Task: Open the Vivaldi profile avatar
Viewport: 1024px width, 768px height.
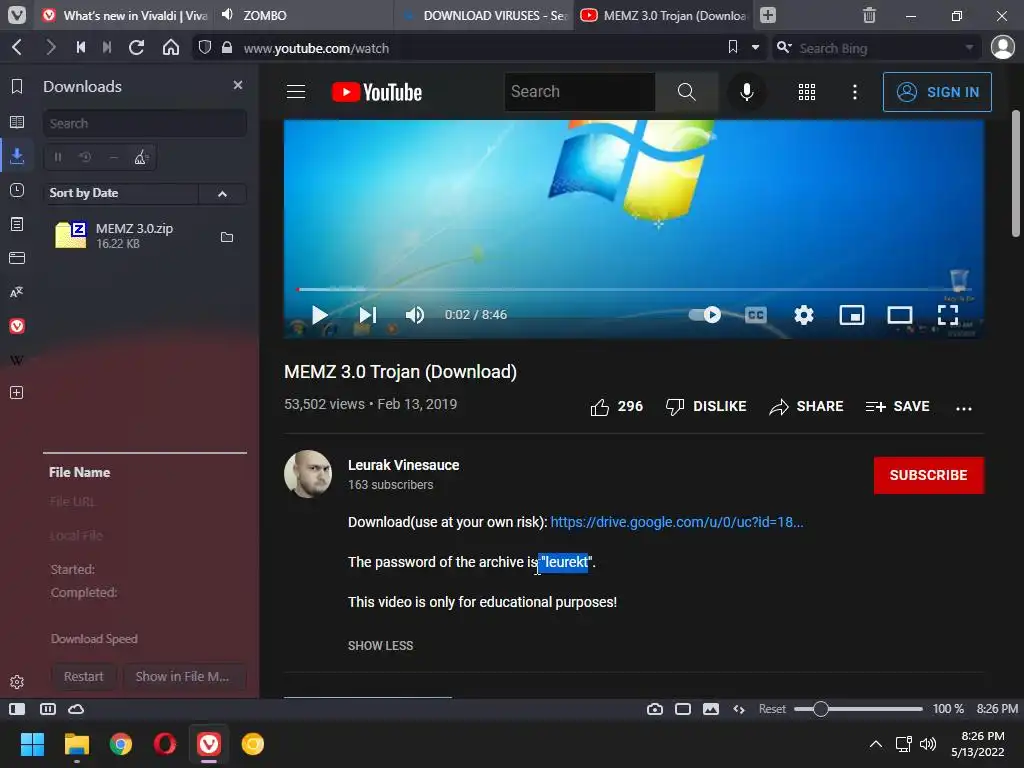Action: [1002, 47]
